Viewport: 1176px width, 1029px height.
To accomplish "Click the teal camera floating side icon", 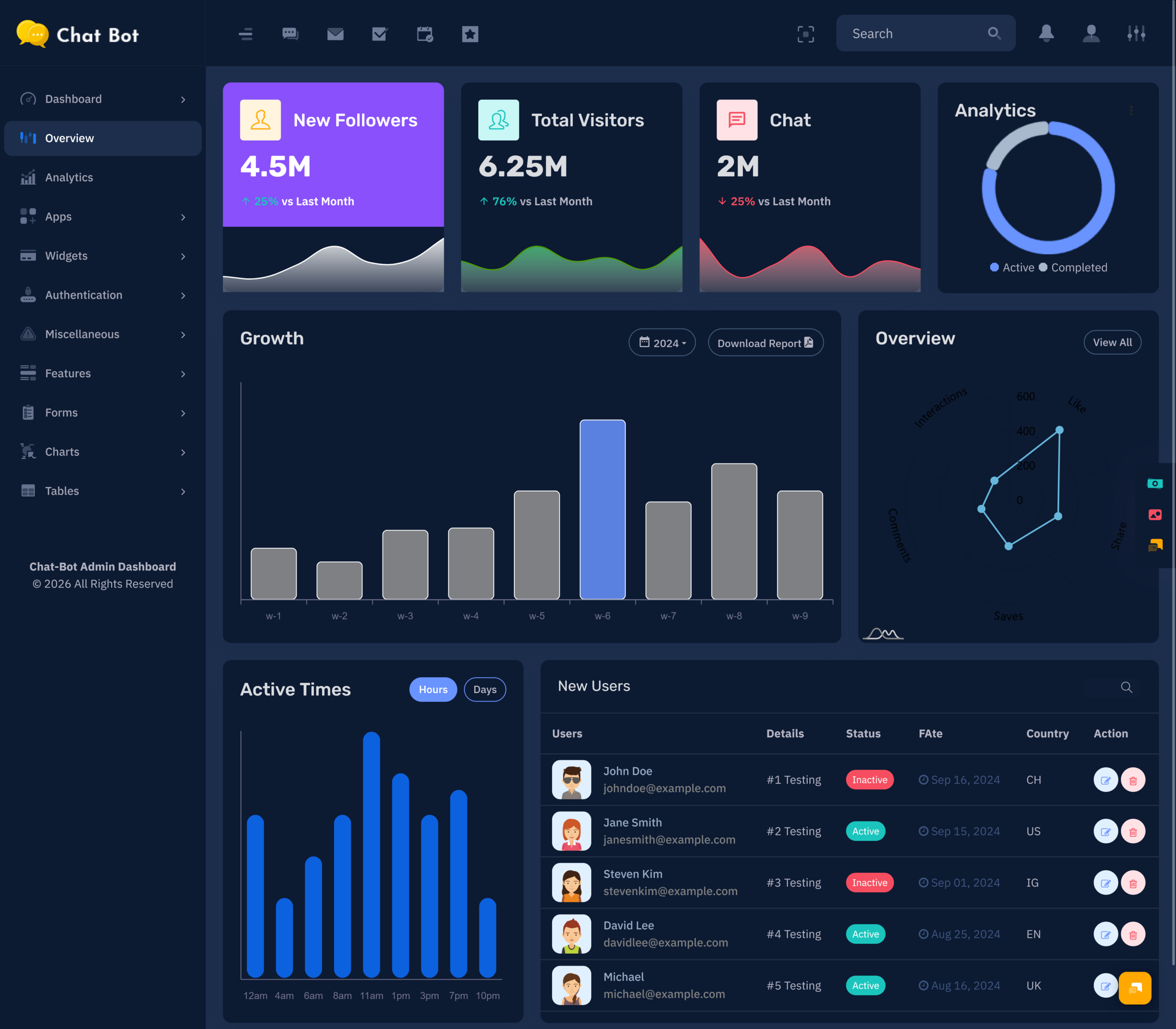I will point(1155,483).
